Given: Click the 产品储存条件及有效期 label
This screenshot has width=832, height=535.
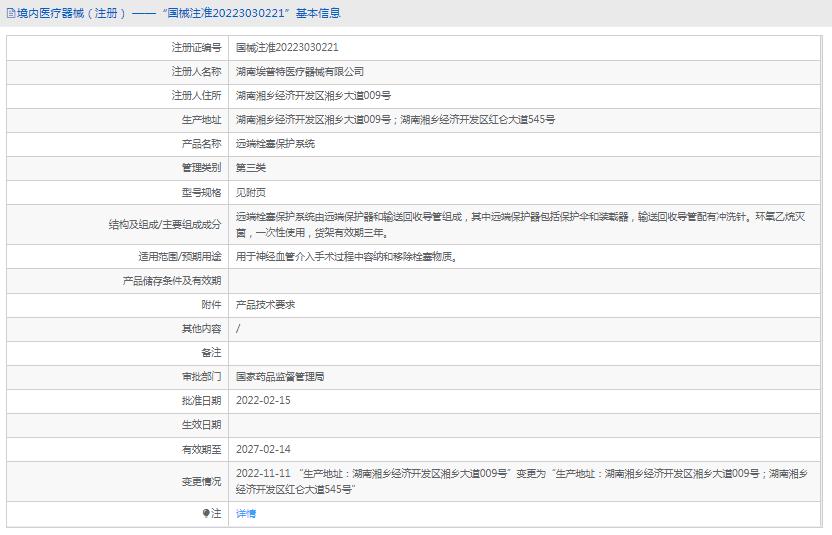Looking at the screenshot, I should [x=172, y=281].
